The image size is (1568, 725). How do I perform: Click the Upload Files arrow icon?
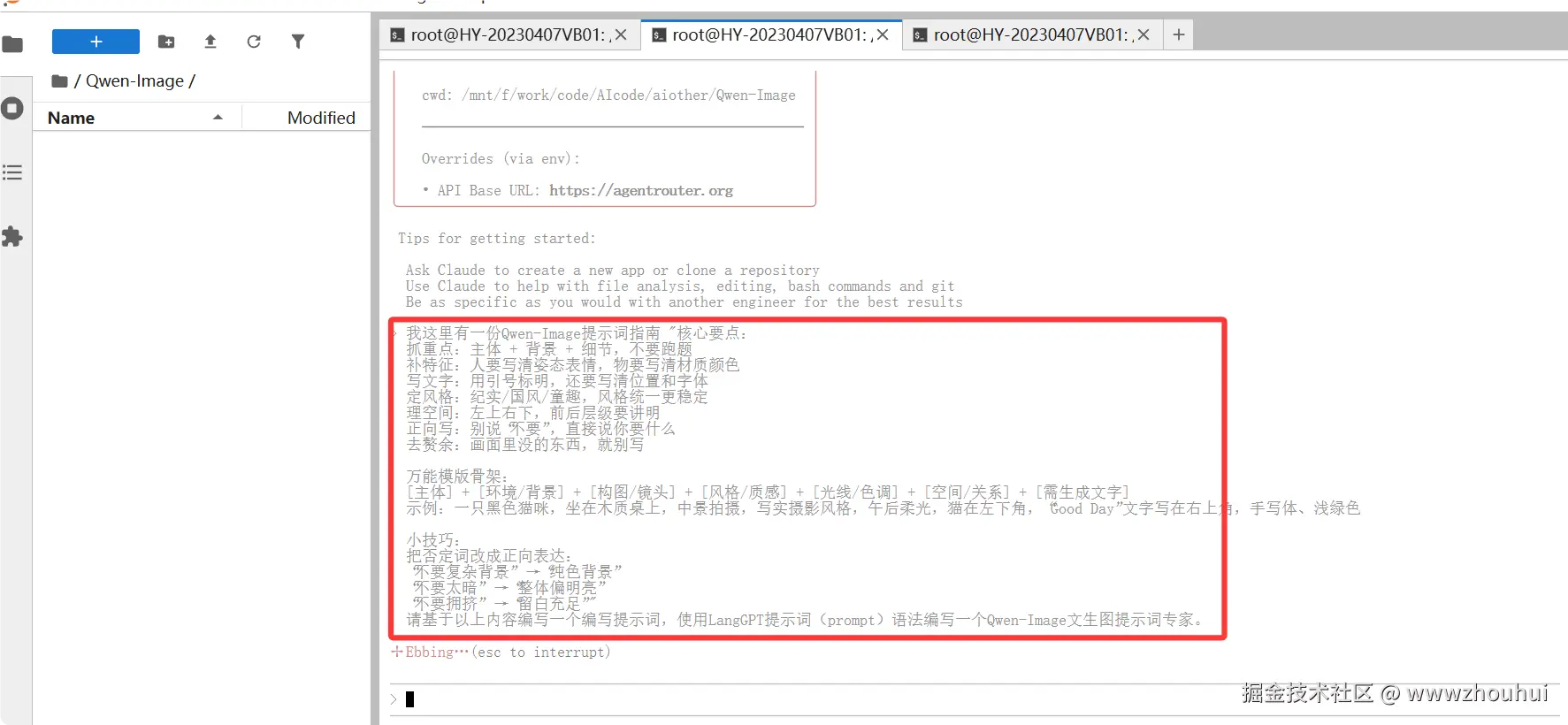pyautogui.click(x=210, y=42)
